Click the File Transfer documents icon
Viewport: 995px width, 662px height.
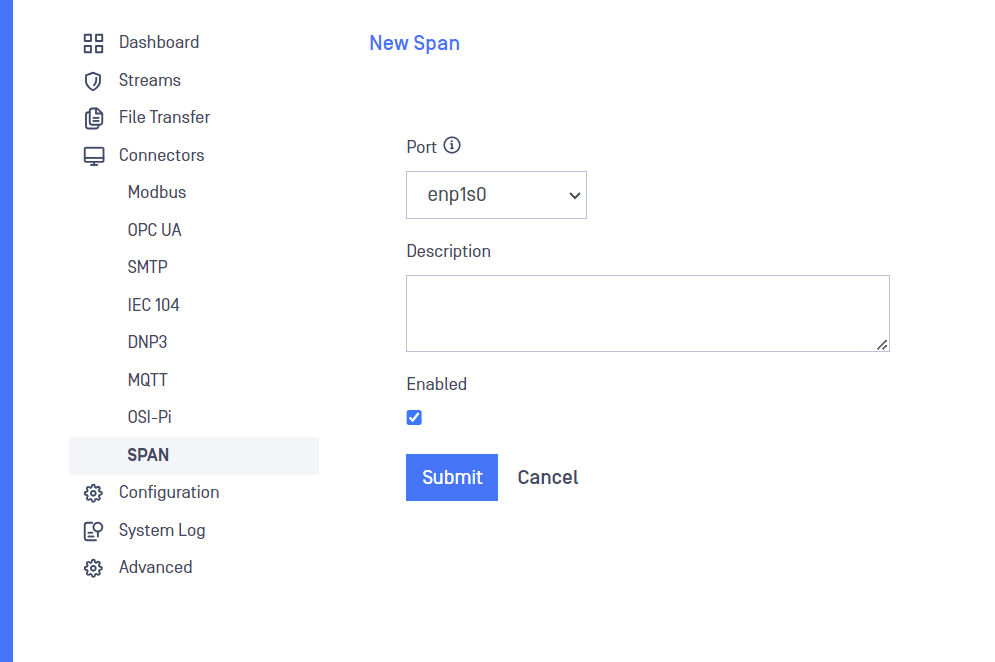(93, 118)
